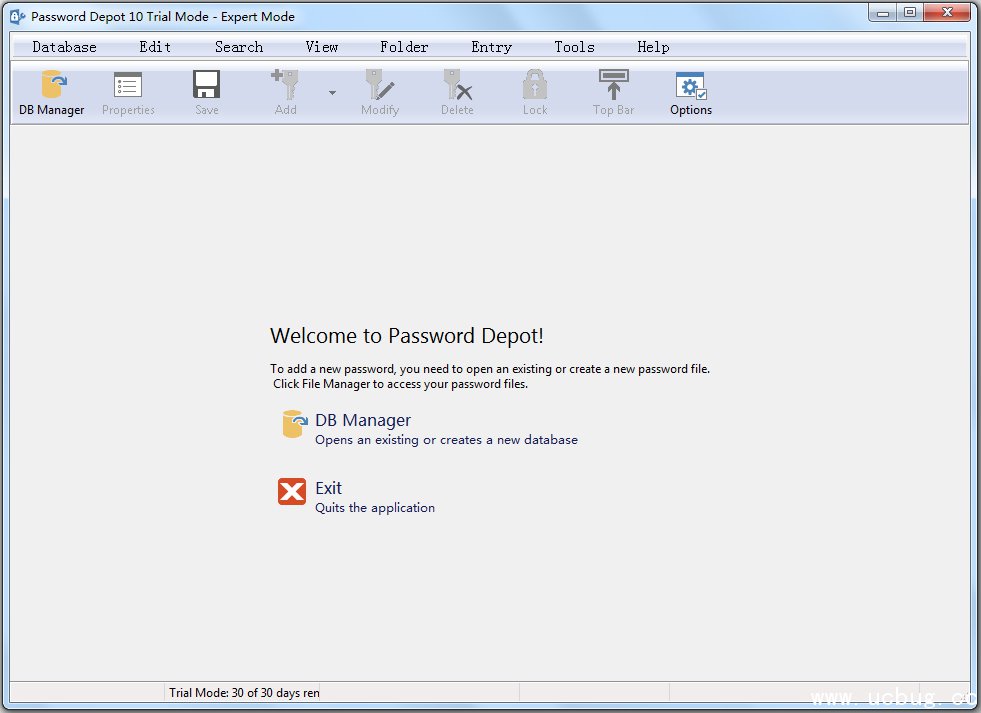Image resolution: width=981 pixels, height=713 pixels.
Task: Open the Folder menu
Action: (404, 47)
